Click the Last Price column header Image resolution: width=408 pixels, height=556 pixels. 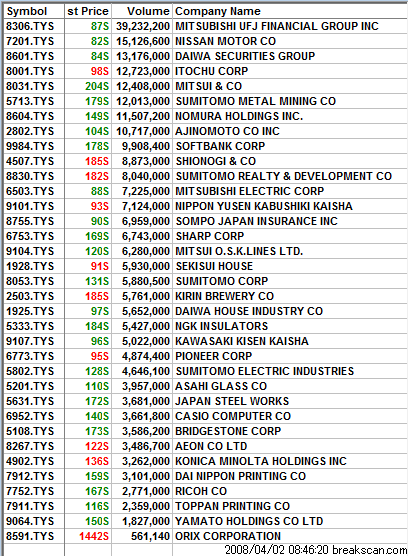88,11
